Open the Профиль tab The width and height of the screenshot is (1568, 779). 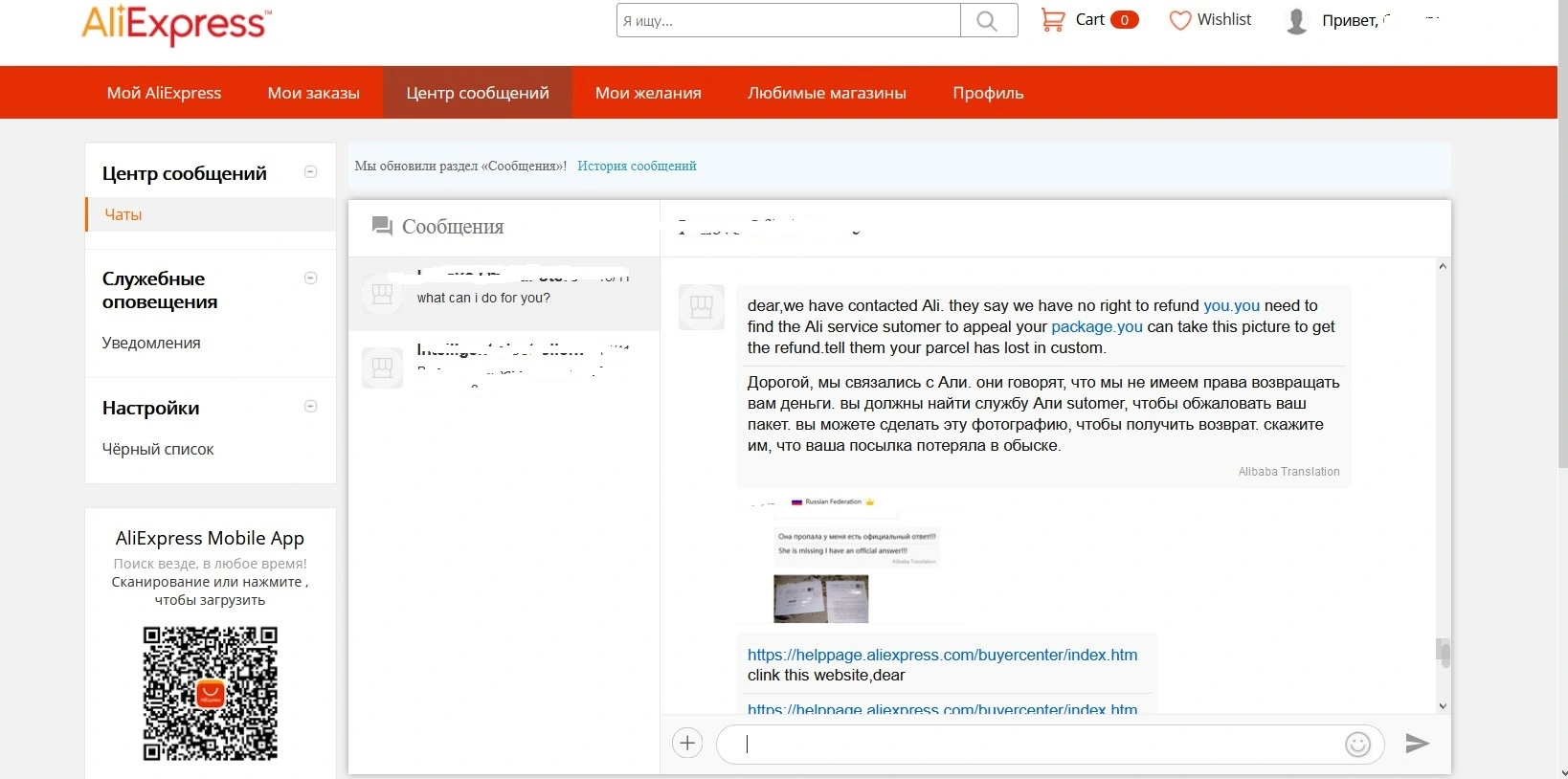[988, 93]
